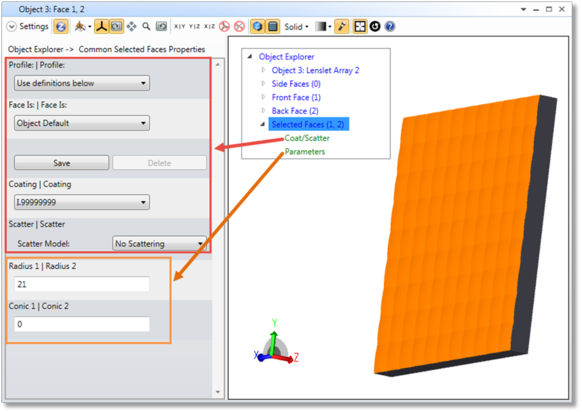Image resolution: width=582 pixels, height=412 pixels.
Task: Select 'Back Face (2)' tree item
Action: [x=295, y=111]
